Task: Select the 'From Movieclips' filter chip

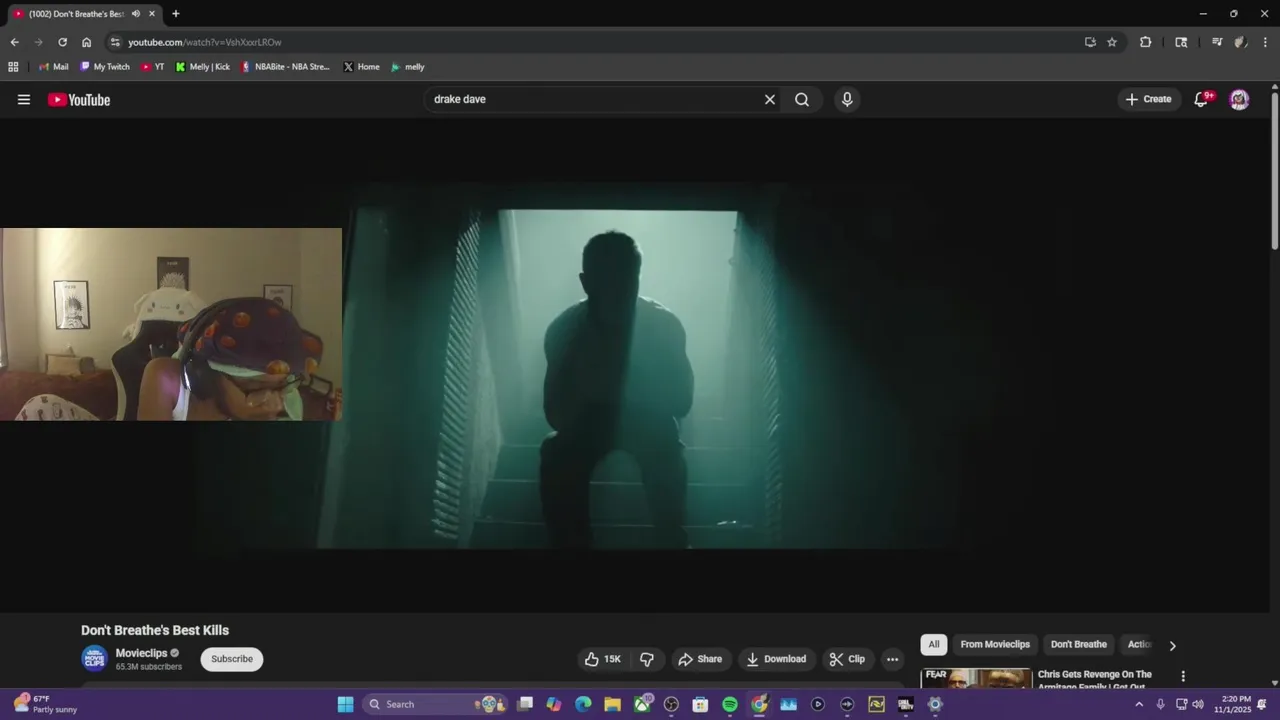Action: (x=995, y=645)
